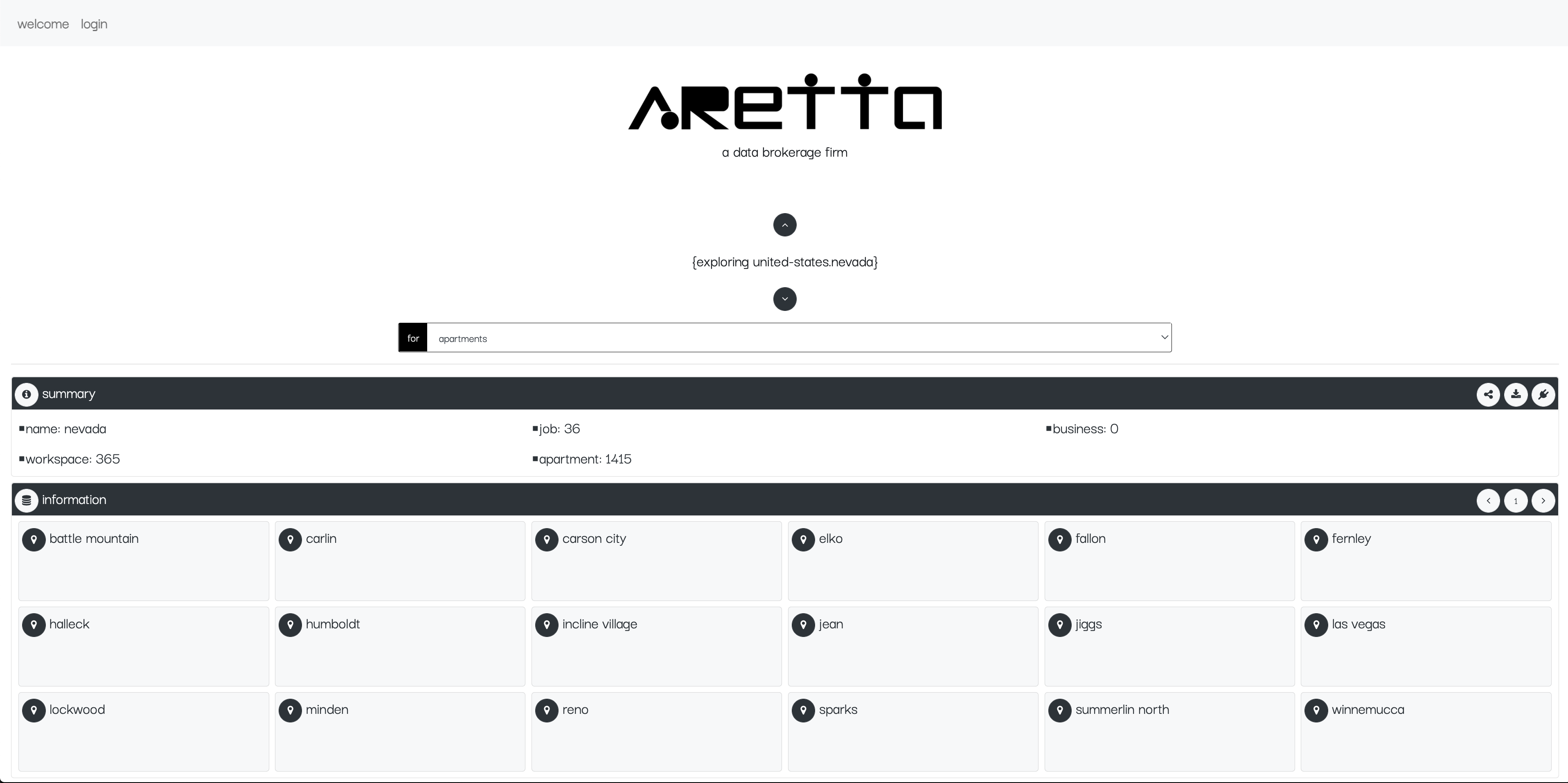Open the fallon city name
This screenshot has height=783, width=1568.
[1090, 538]
